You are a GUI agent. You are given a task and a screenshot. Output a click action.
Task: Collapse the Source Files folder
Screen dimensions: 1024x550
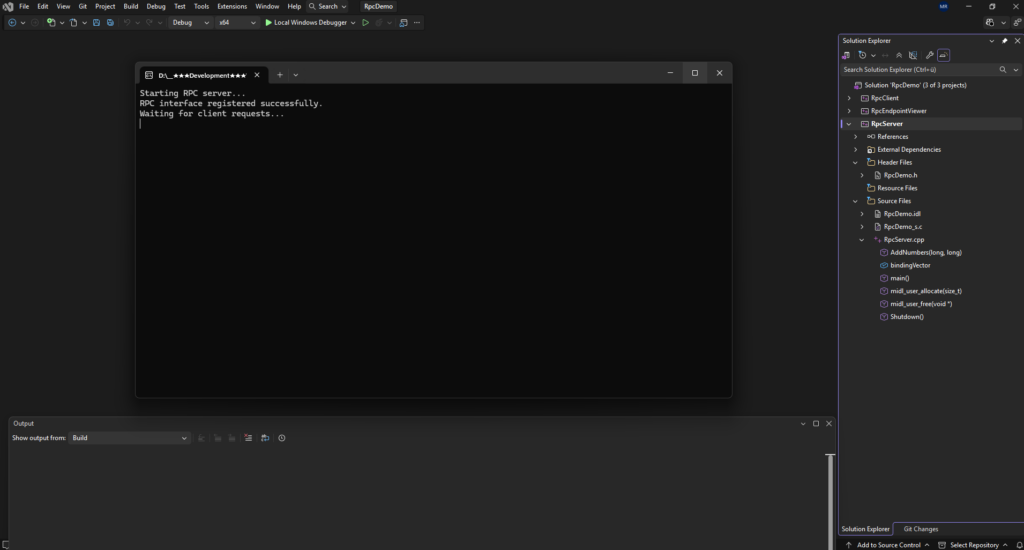point(856,201)
